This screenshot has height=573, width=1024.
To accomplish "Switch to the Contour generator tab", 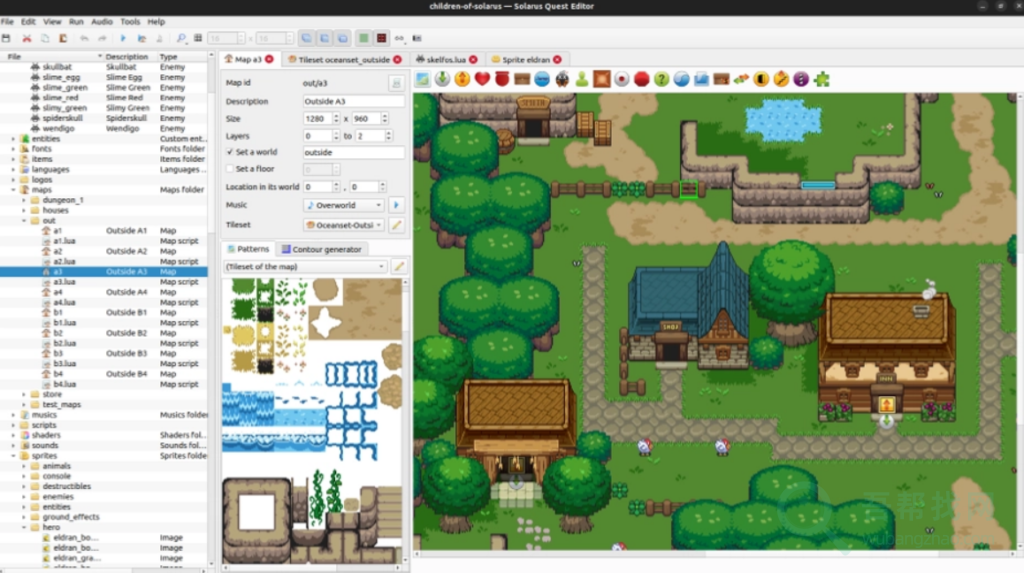I will coord(322,249).
